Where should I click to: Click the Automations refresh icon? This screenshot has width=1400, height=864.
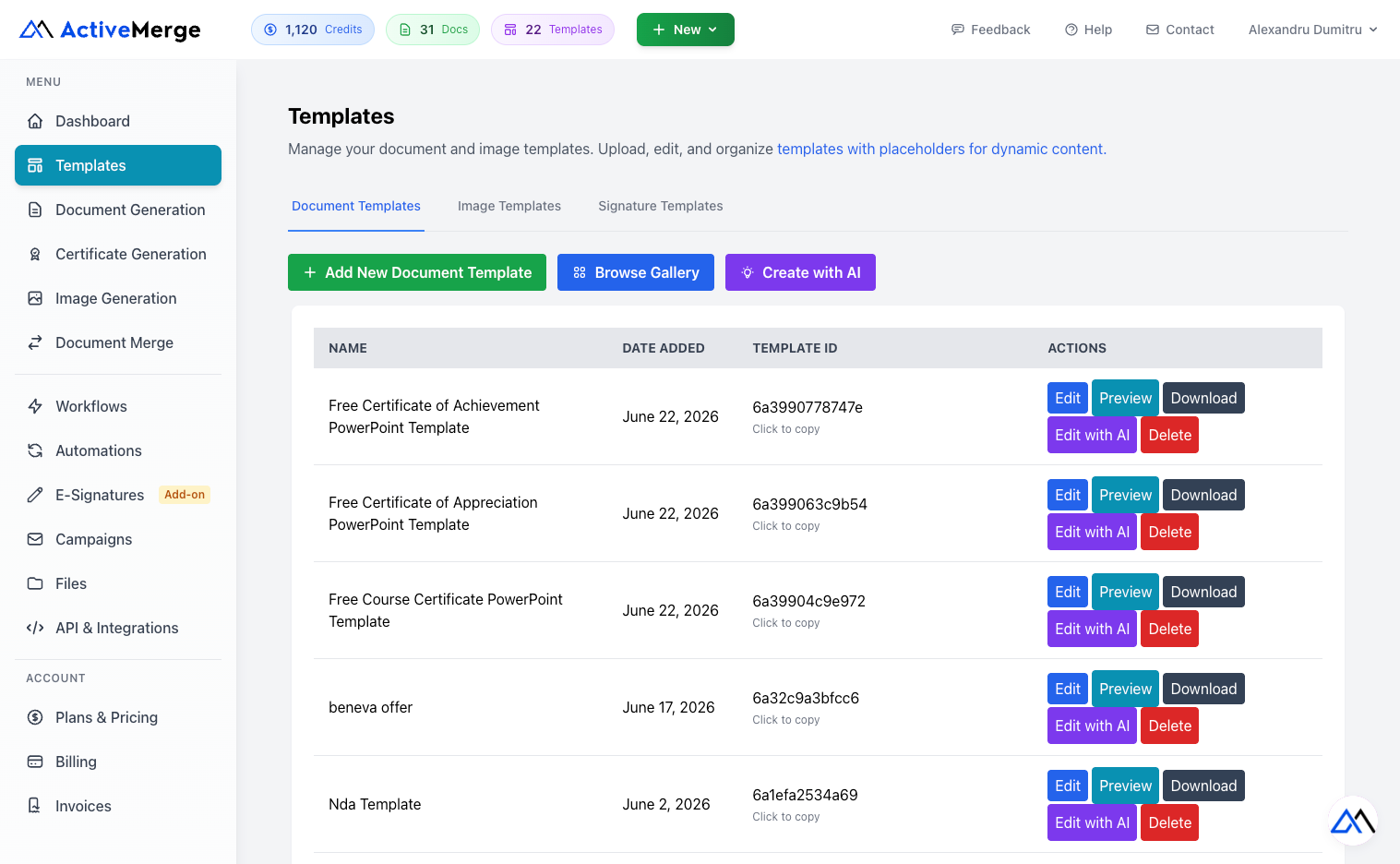coord(35,450)
